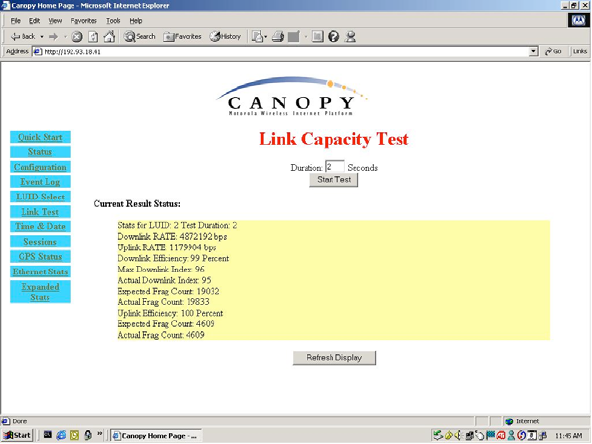Open the Tools menu
The width and height of the screenshot is (592, 444).
[x=113, y=21]
